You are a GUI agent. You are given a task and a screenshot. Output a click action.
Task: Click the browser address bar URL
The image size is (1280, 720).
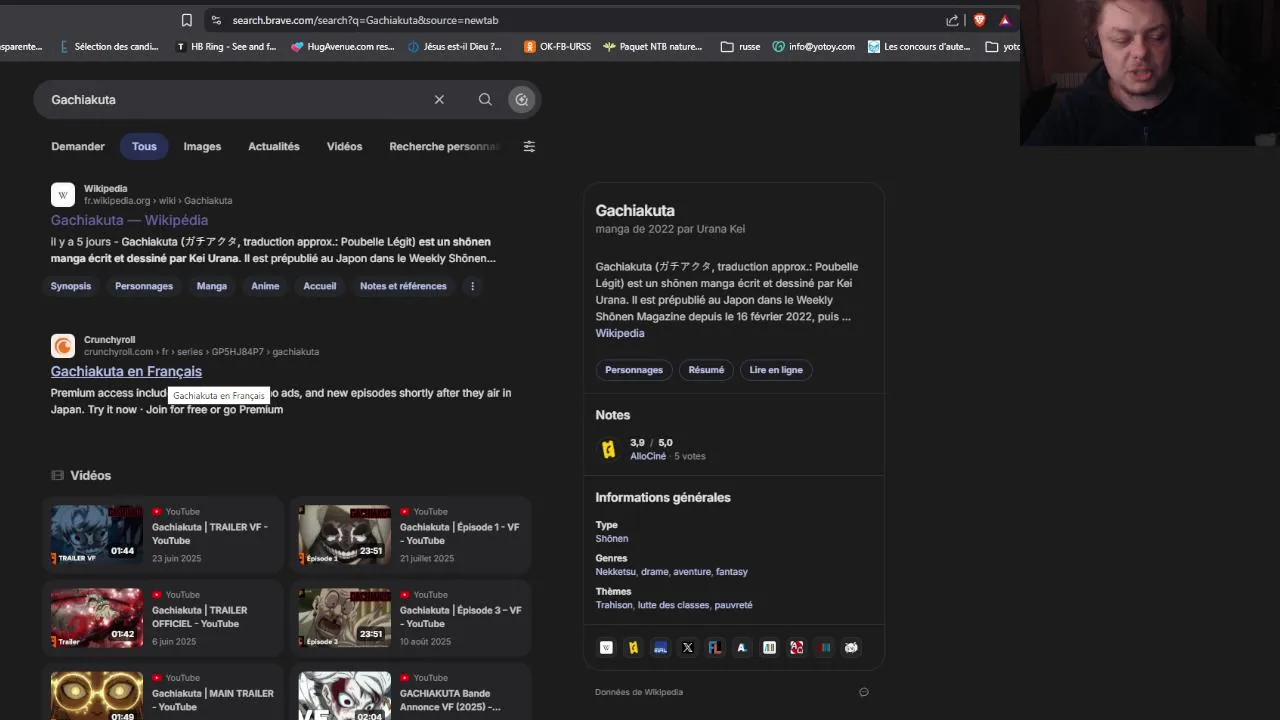[x=365, y=20]
